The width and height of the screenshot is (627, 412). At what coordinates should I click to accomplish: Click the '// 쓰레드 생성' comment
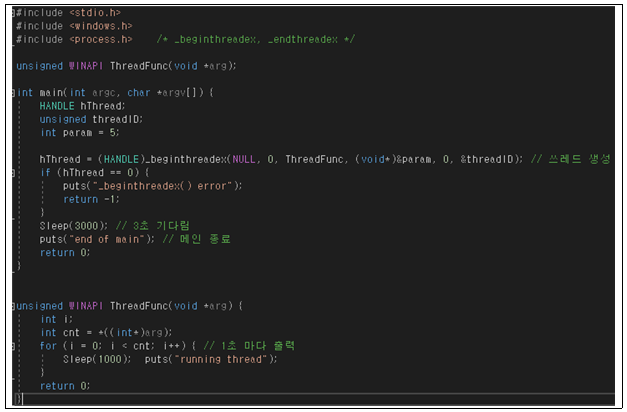pos(571,159)
